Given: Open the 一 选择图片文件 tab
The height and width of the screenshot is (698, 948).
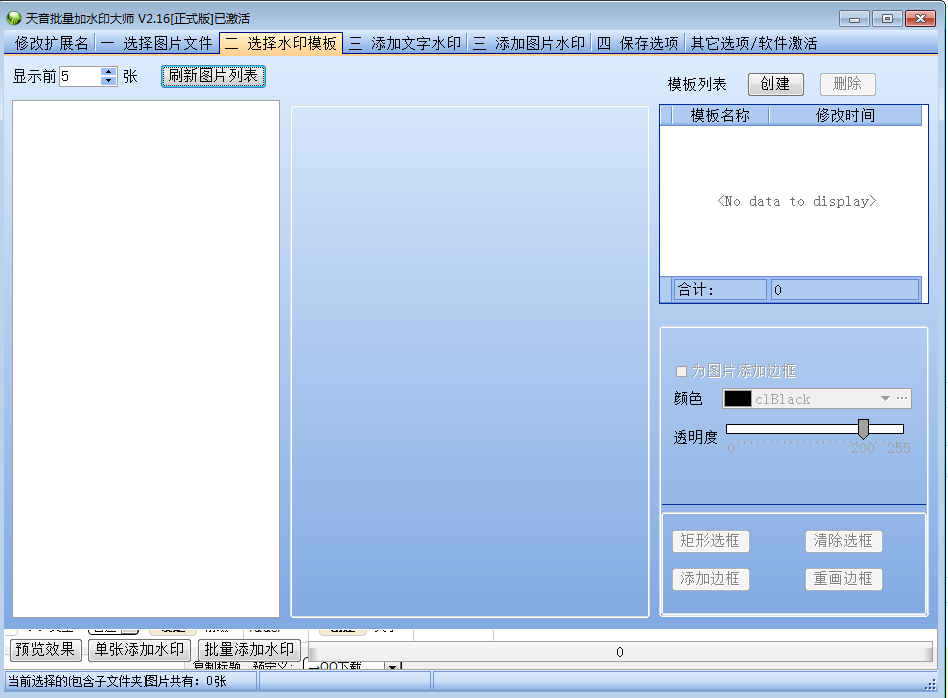Looking at the screenshot, I should 157,43.
